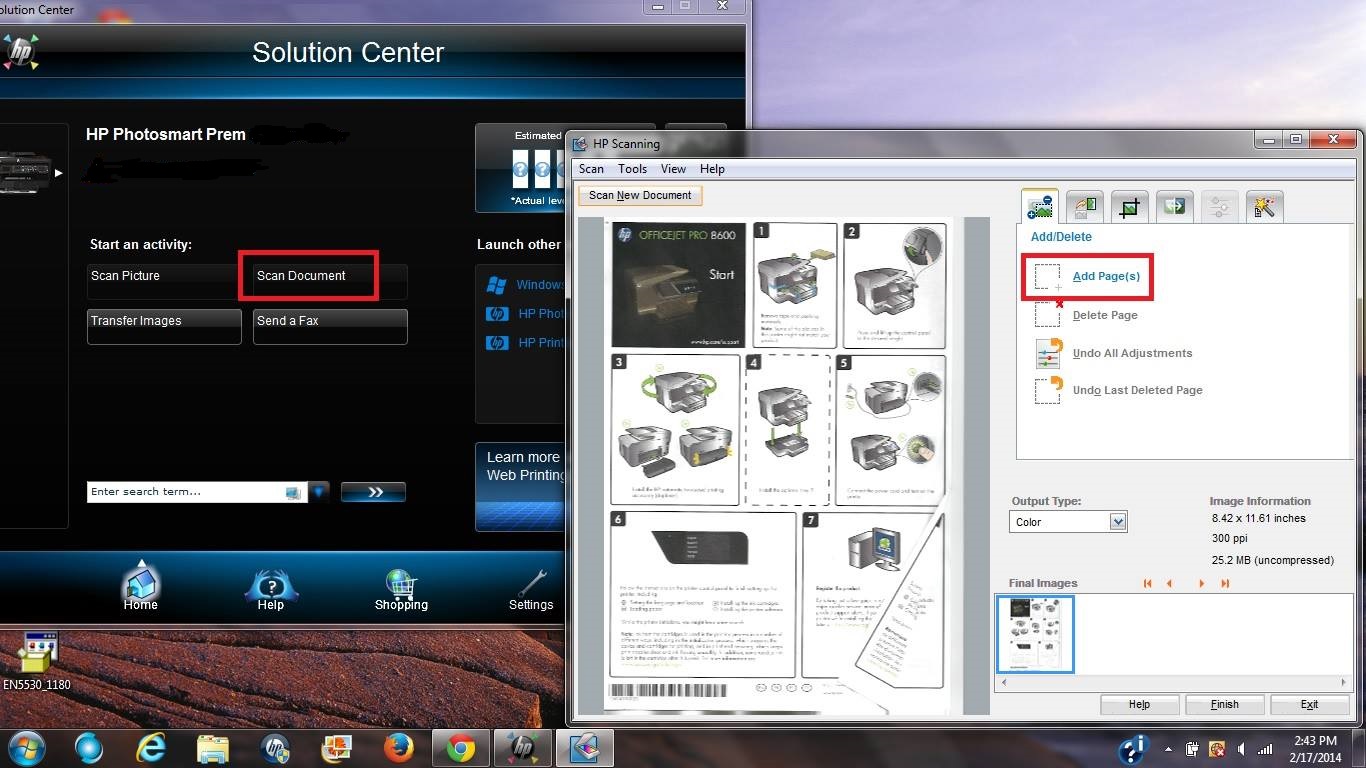Jump to first final image arrow
Image resolution: width=1366 pixels, height=768 pixels.
(1147, 583)
